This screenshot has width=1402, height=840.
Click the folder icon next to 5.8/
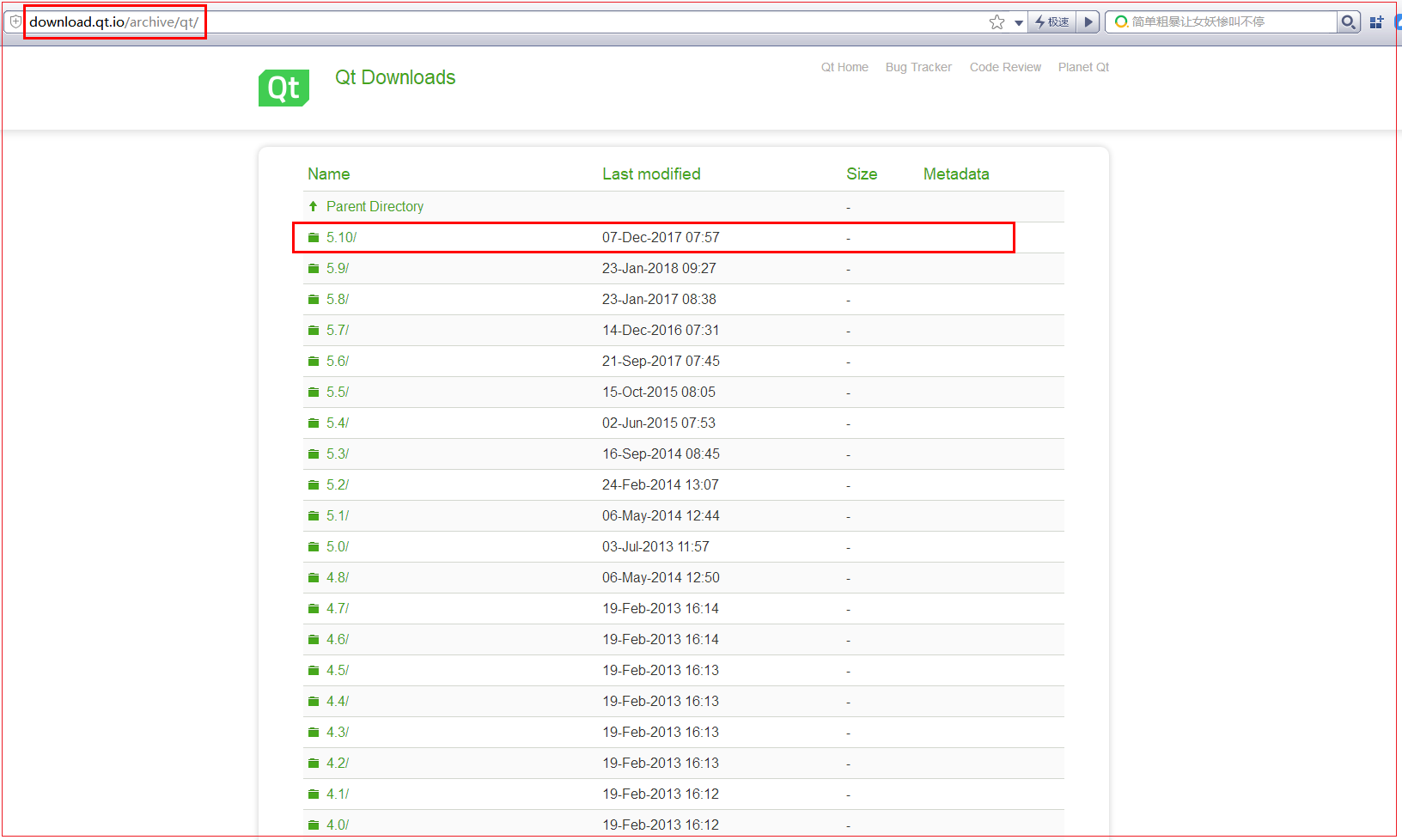[x=314, y=300]
